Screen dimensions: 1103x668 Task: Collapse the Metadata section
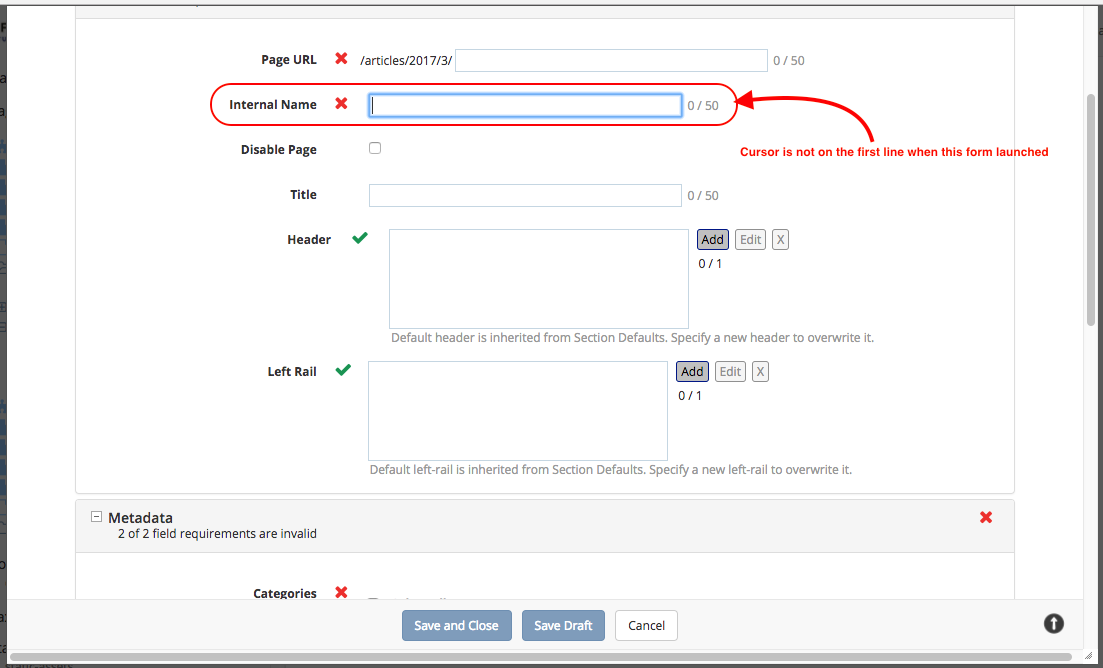[96, 516]
